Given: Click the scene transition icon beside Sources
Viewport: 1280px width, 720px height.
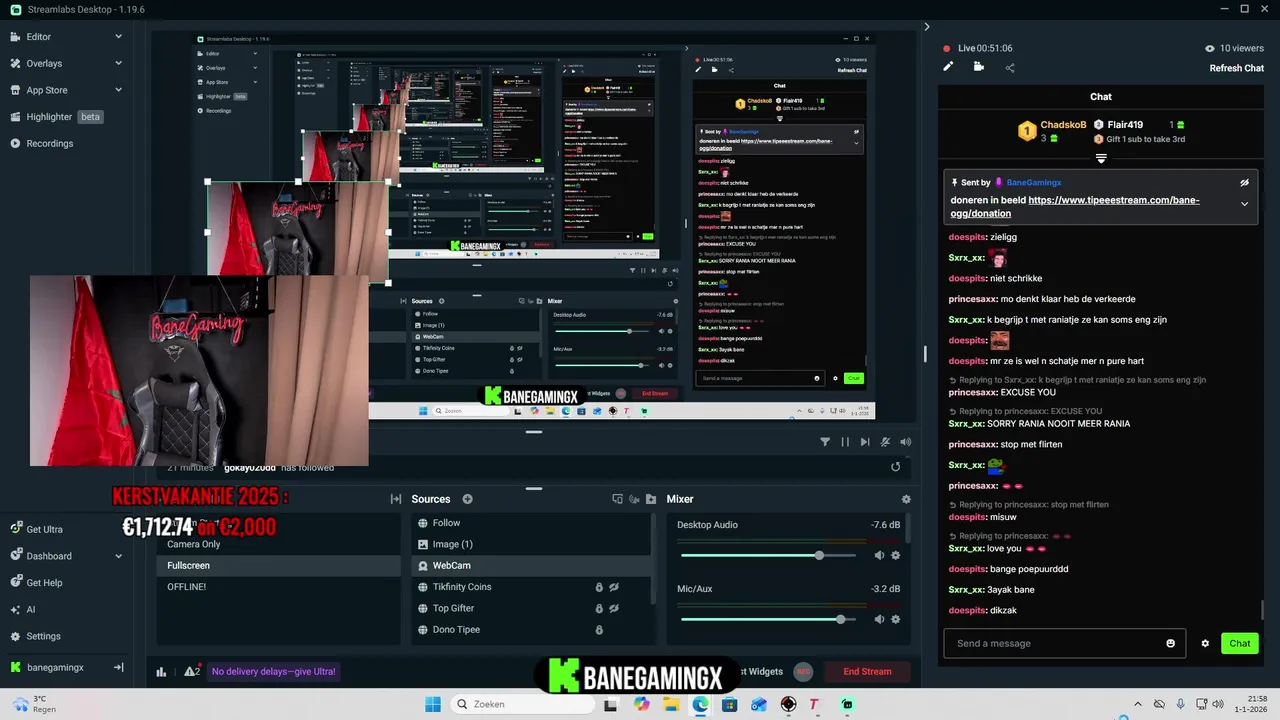Looking at the screenshot, I should point(396,499).
